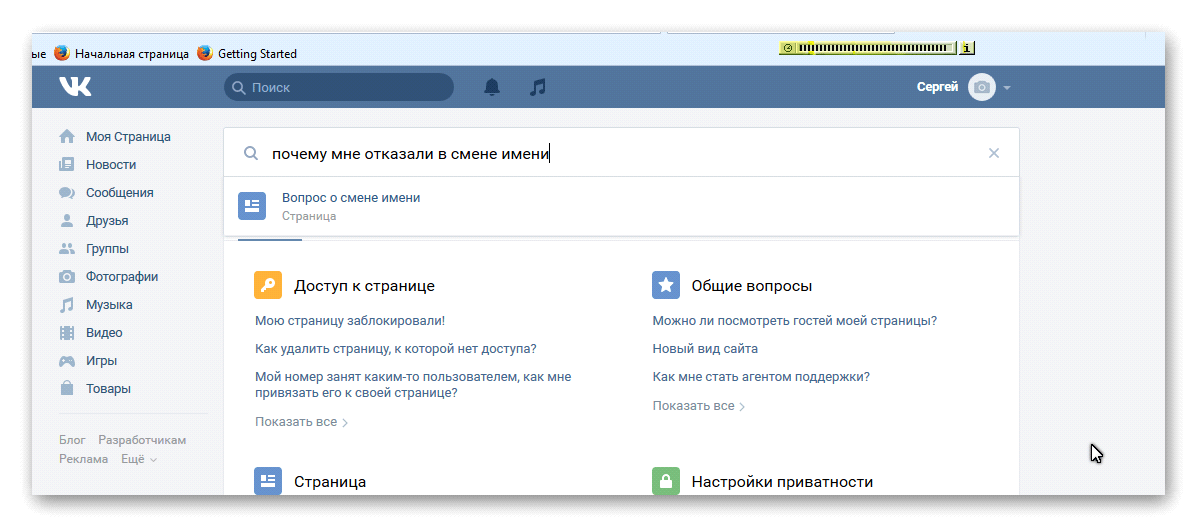Click the star icon for Общие вопросы

666,285
